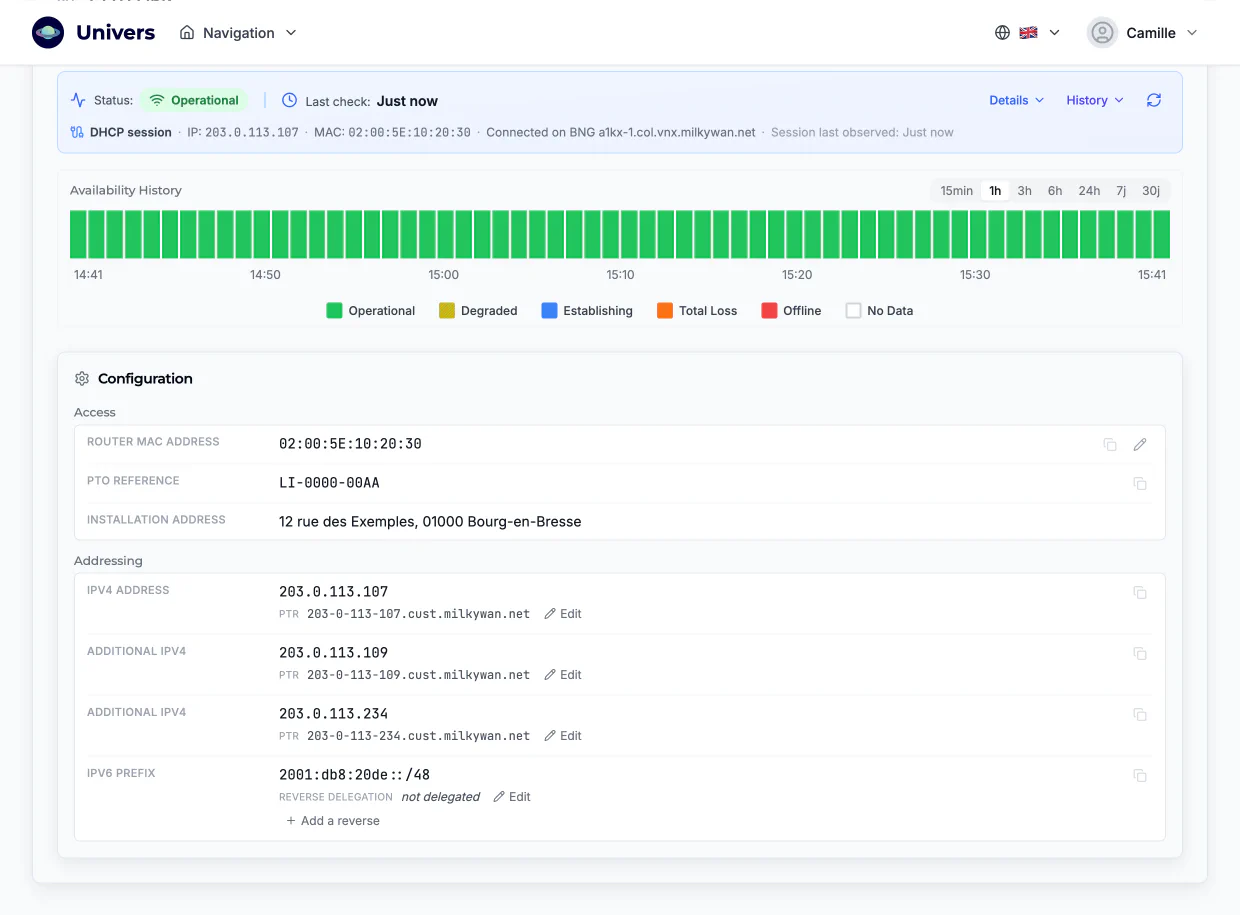Click the last availability bar at 15:41
The width and height of the screenshot is (1240, 915).
(x=1161, y=234)
